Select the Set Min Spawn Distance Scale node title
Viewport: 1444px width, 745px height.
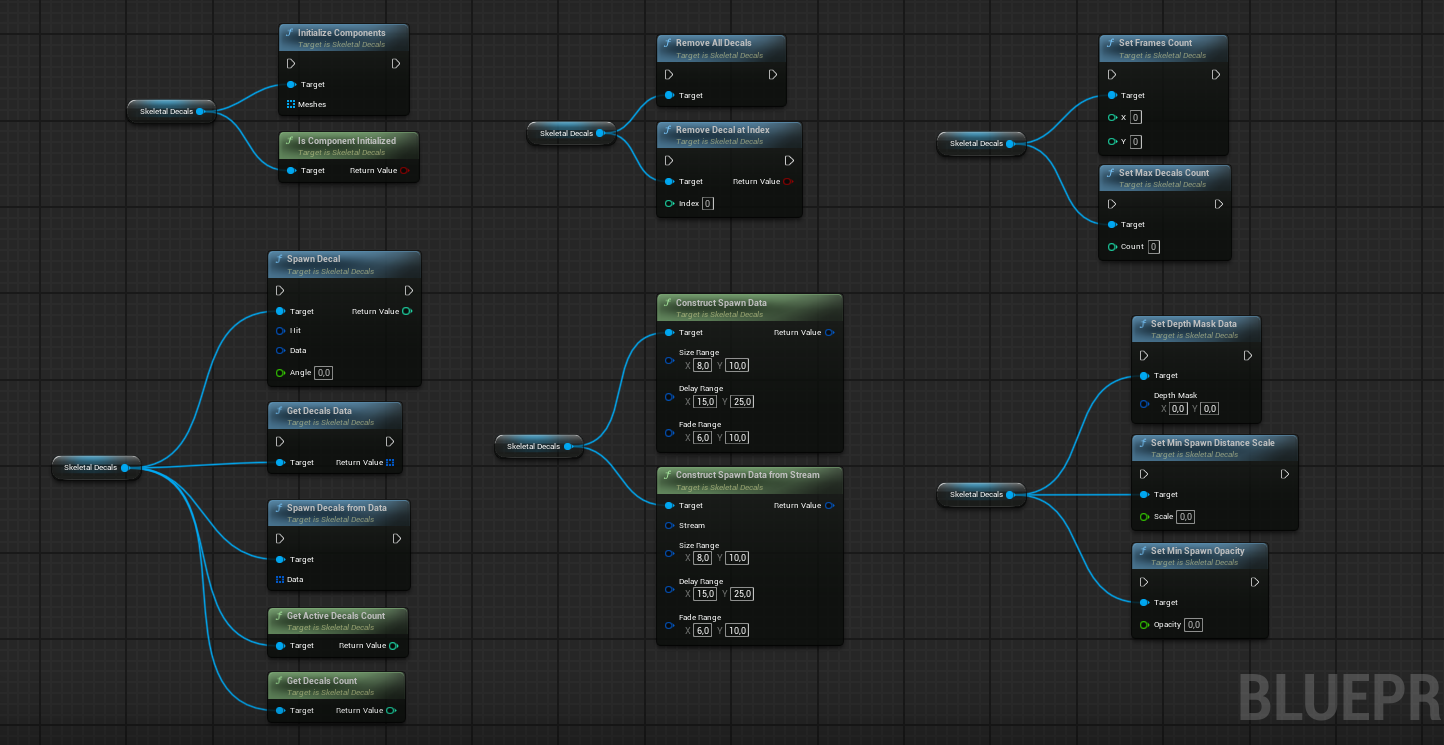coord(1212,443)
